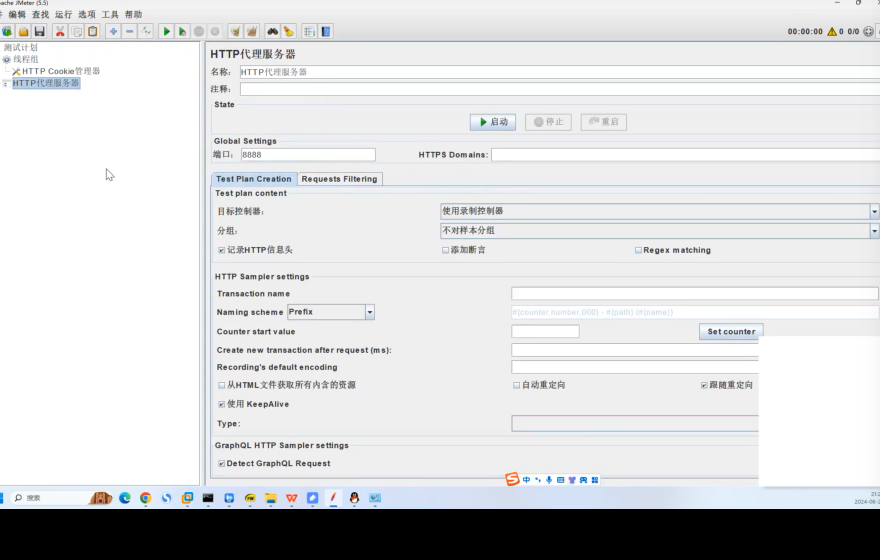Click the 端口 port field showing 8888
This screenshot has width=880, height=560.
tap(308, 155)
